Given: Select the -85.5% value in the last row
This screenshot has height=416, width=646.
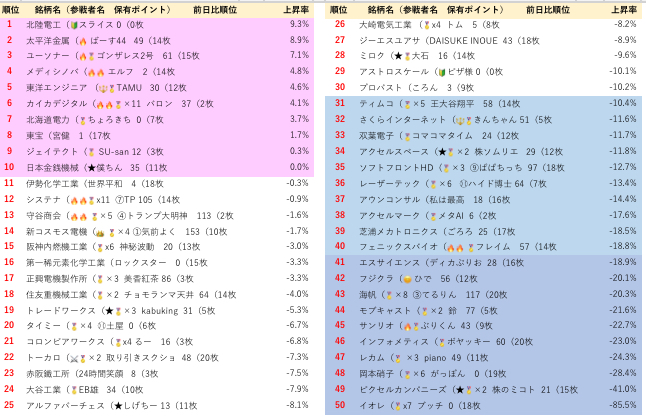Looking at the screenshot, I should (x=622, y=406).
